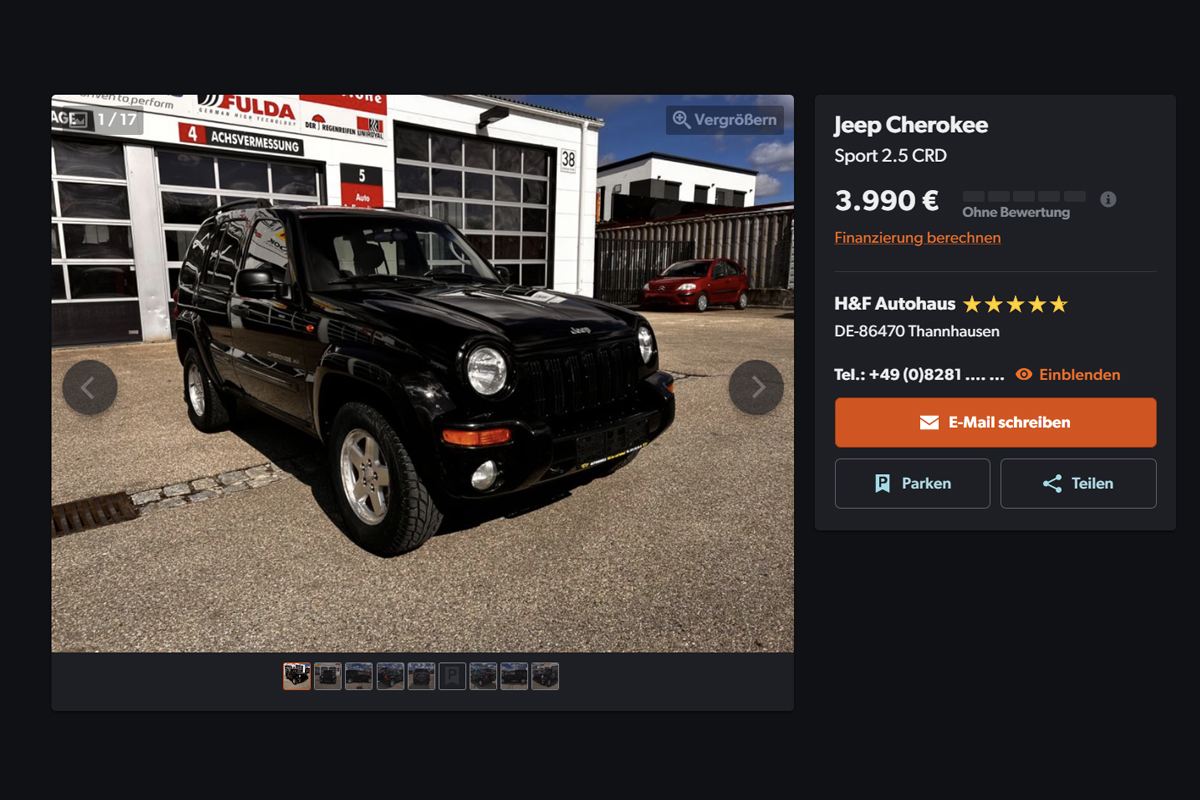Click the share icon on Teilen
The height and width of the screenshot is (800, 1200).
click(x=1052, y=484)
